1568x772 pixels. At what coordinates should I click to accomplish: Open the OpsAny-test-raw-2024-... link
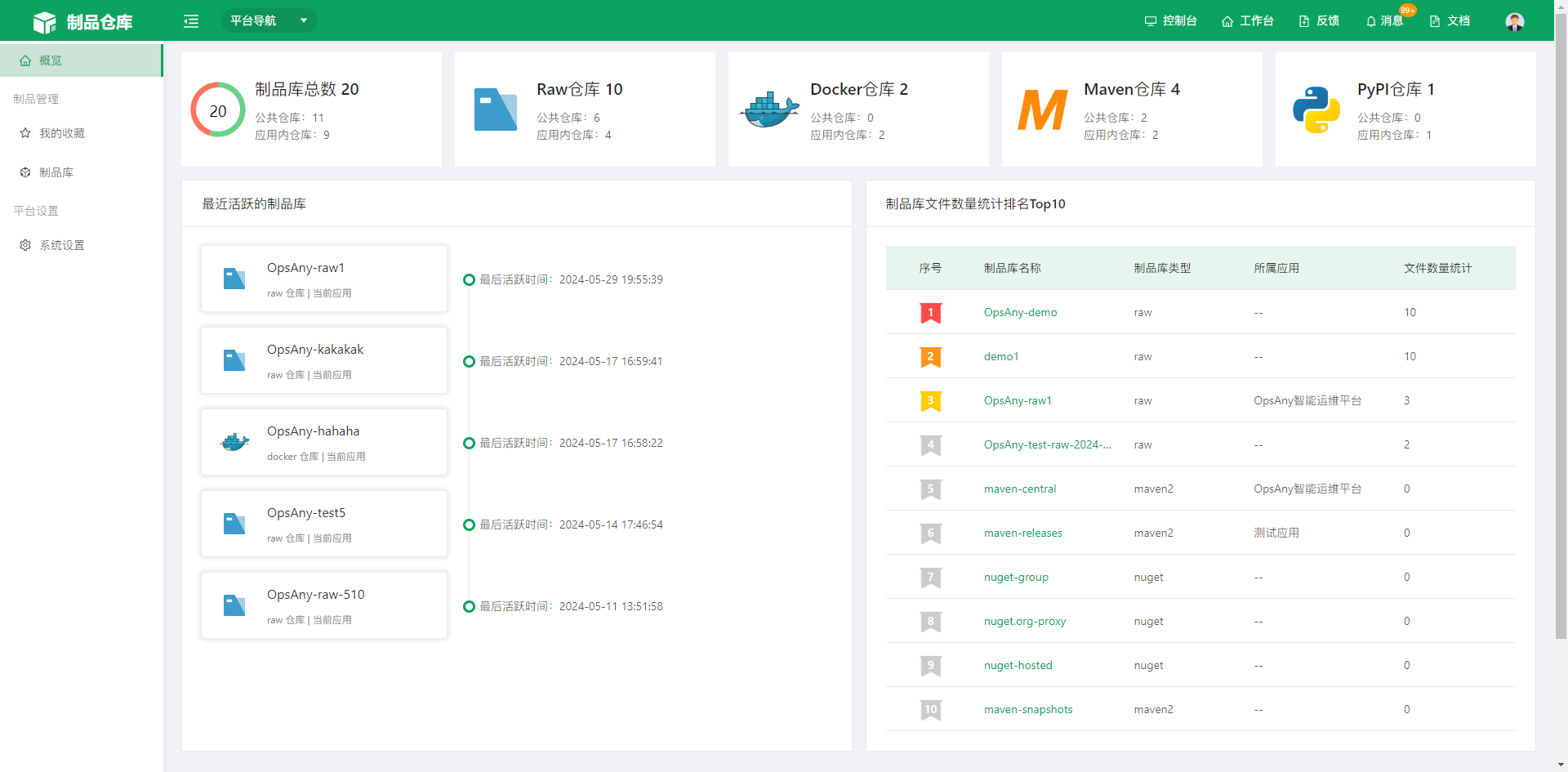1047,444
